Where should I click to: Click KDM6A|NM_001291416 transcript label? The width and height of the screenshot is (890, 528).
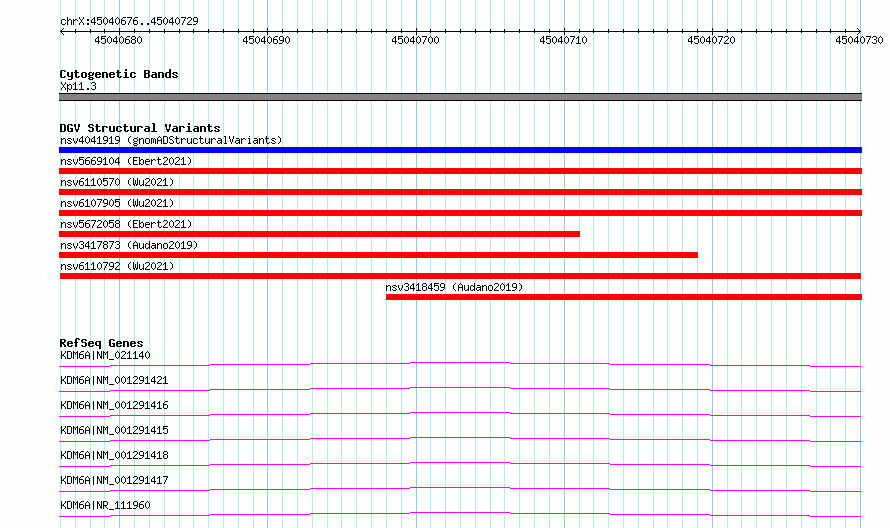[x=114, y=405]
